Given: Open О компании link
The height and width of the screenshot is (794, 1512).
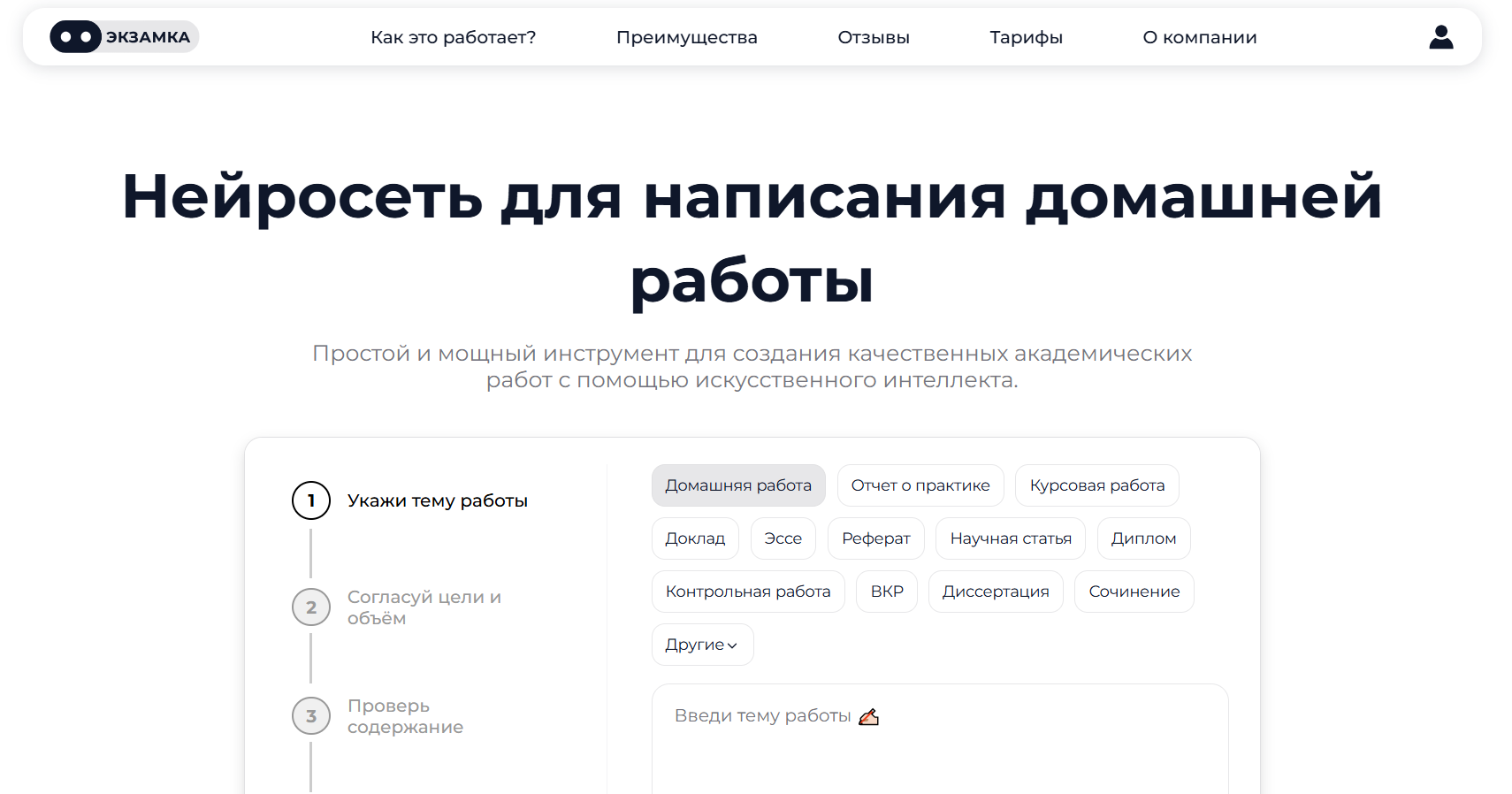Looking at the screenshot, I should pos(1199,37).
